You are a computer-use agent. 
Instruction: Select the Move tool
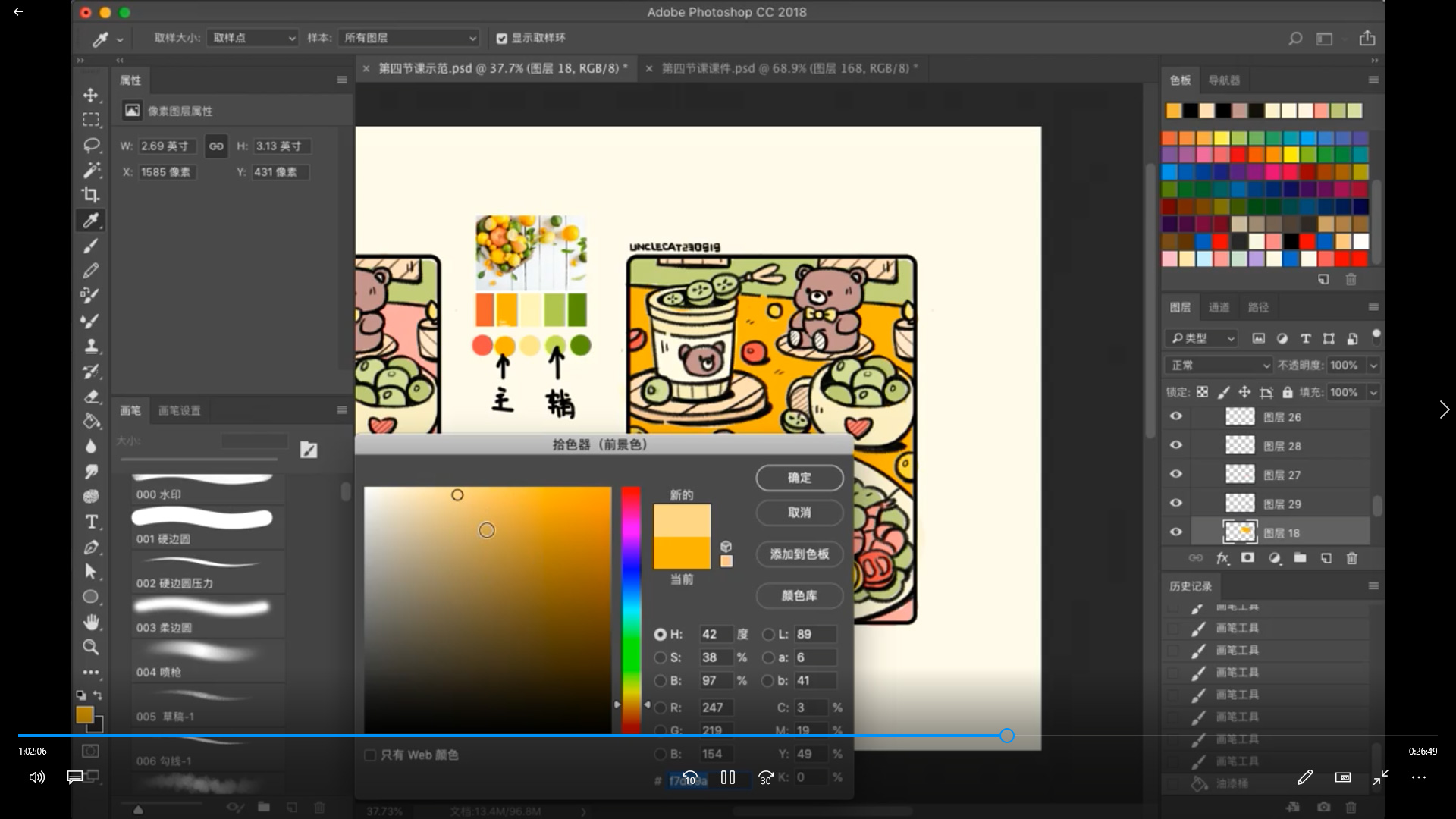tap(91, 95)
